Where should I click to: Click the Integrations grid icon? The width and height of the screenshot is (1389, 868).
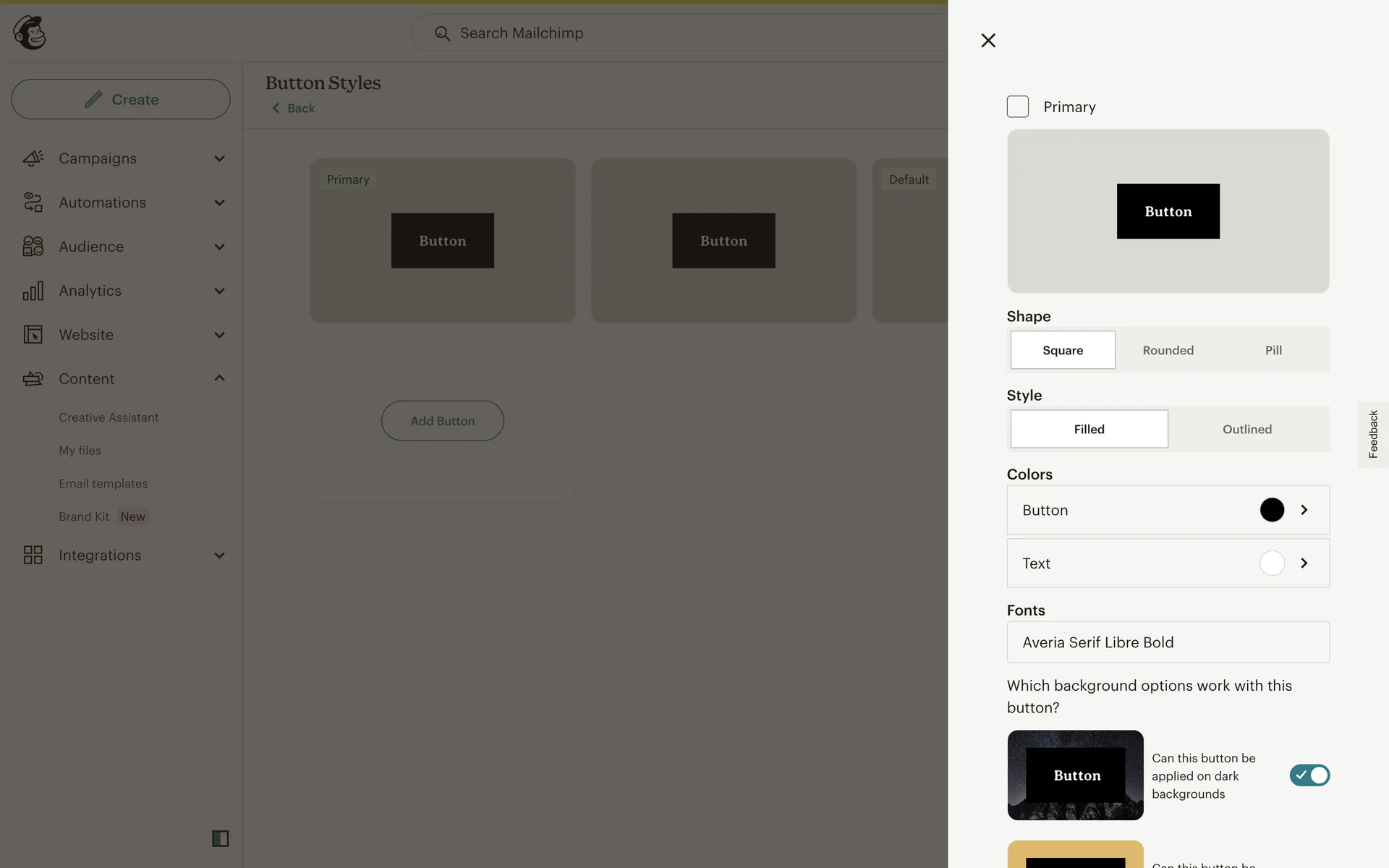[x=33, y=556]
